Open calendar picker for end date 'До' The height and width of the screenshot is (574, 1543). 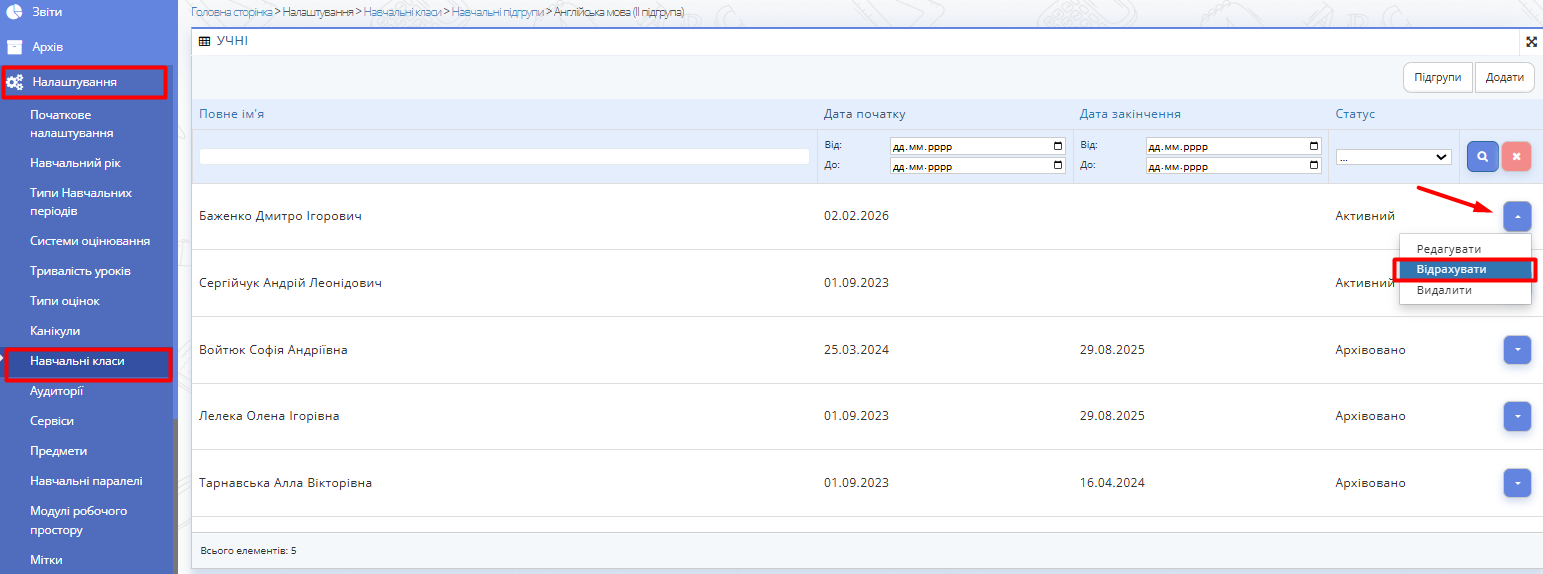1314,166
